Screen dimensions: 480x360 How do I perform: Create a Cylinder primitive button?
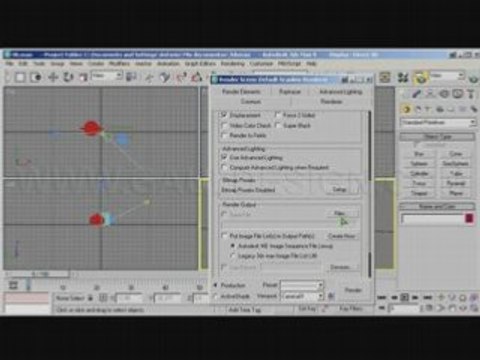pos(419,173)
